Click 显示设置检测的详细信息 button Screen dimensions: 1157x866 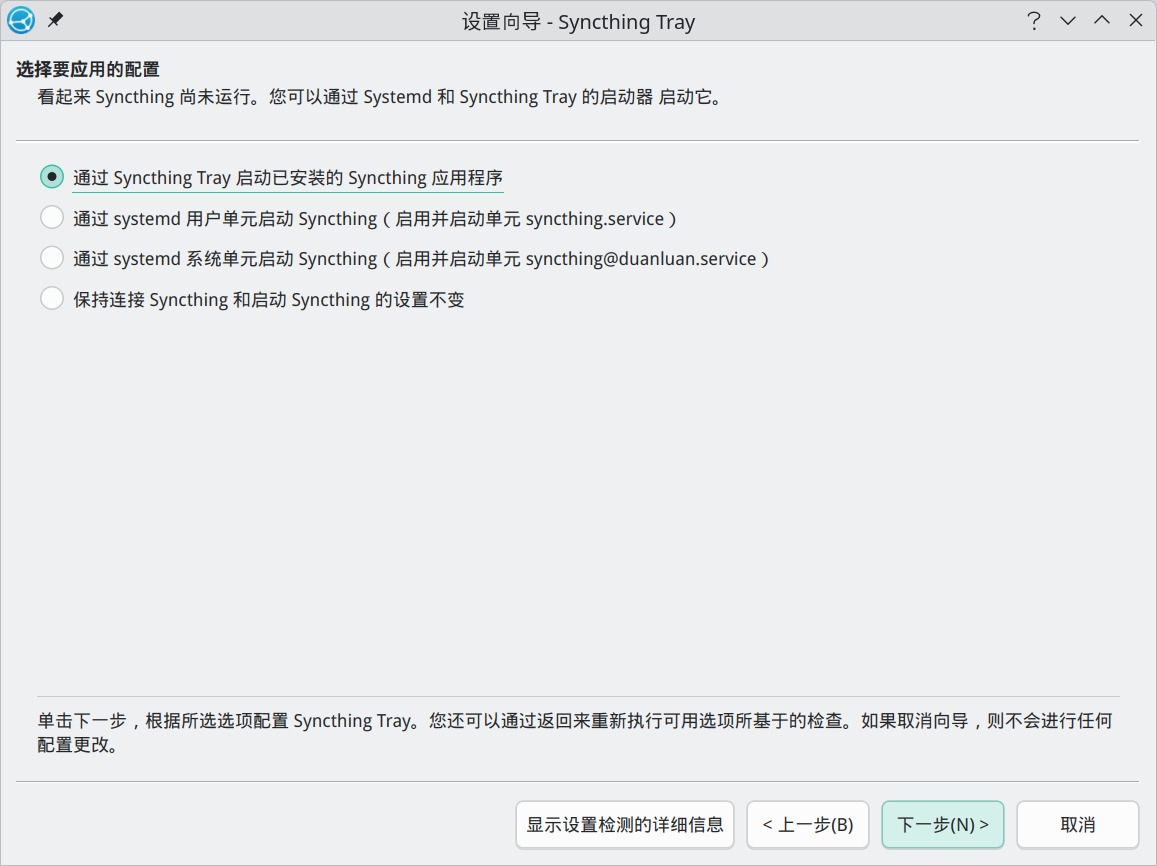(x=624, y=825)
